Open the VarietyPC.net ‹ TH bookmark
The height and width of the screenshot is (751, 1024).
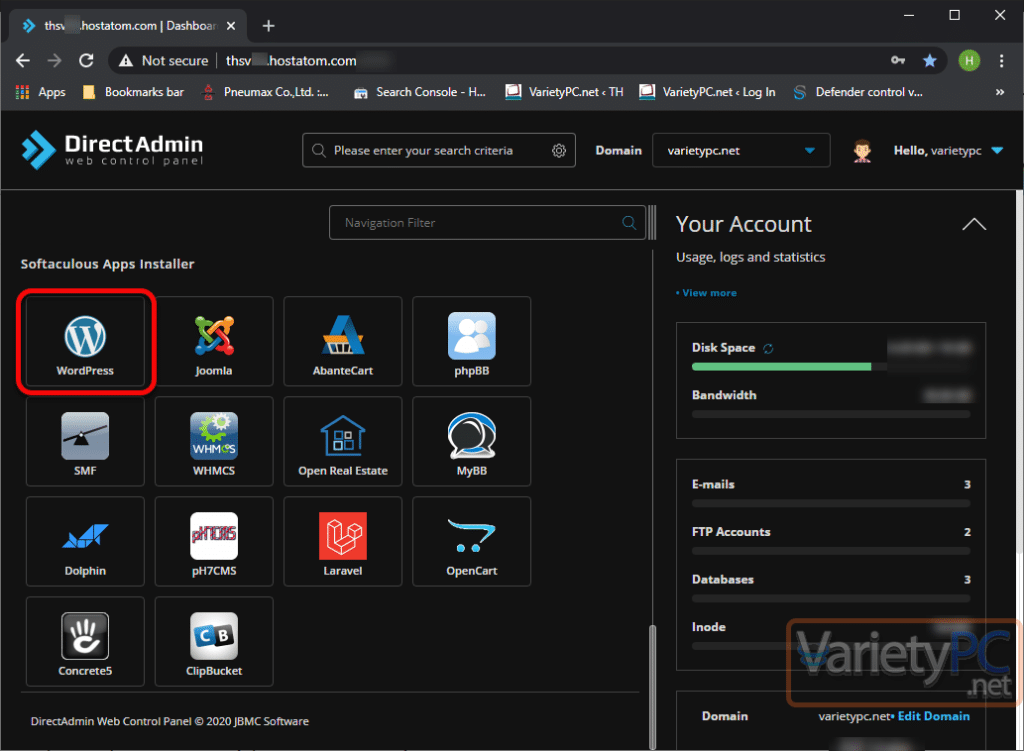564,92
